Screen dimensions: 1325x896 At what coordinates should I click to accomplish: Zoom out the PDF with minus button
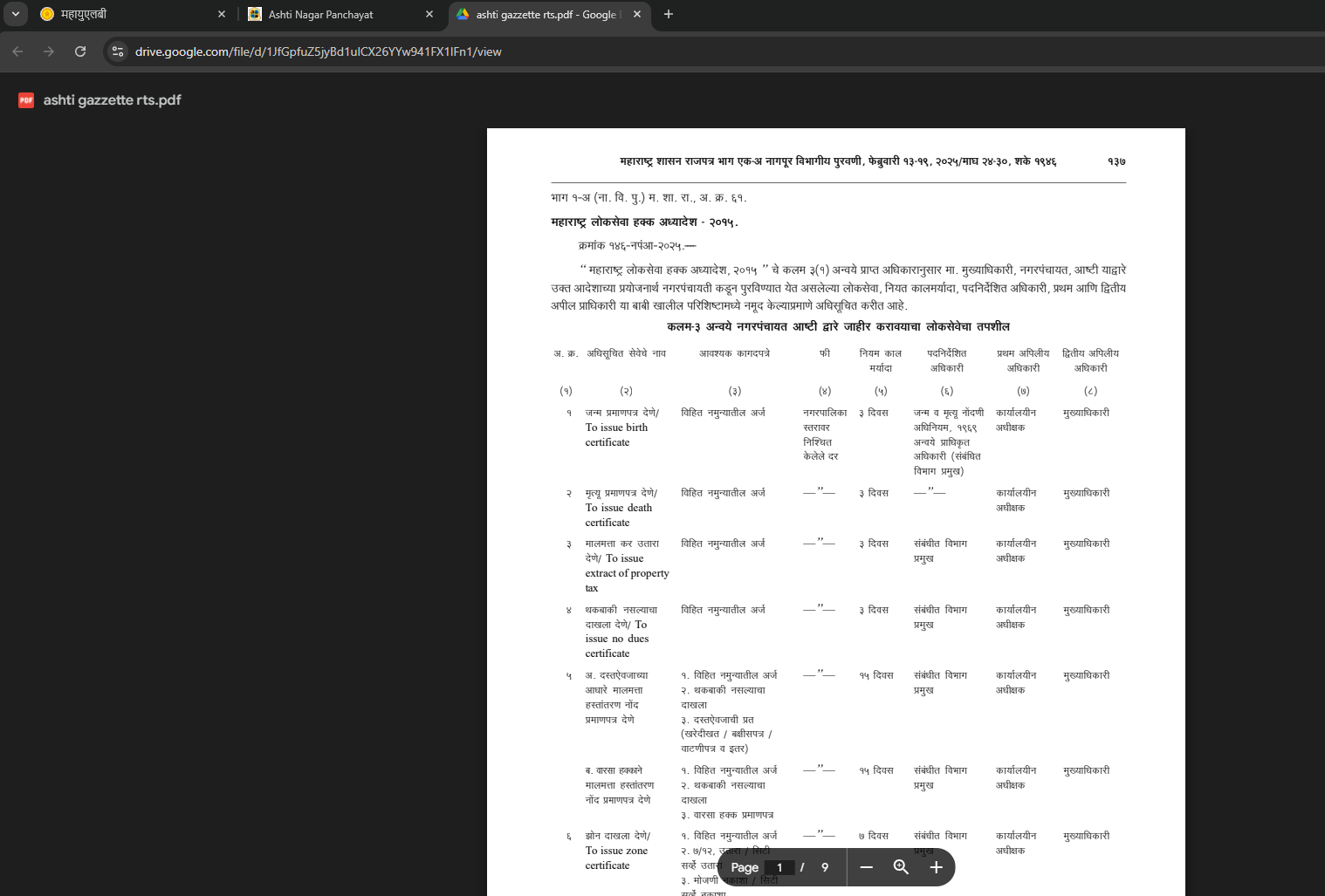(867, 867)
